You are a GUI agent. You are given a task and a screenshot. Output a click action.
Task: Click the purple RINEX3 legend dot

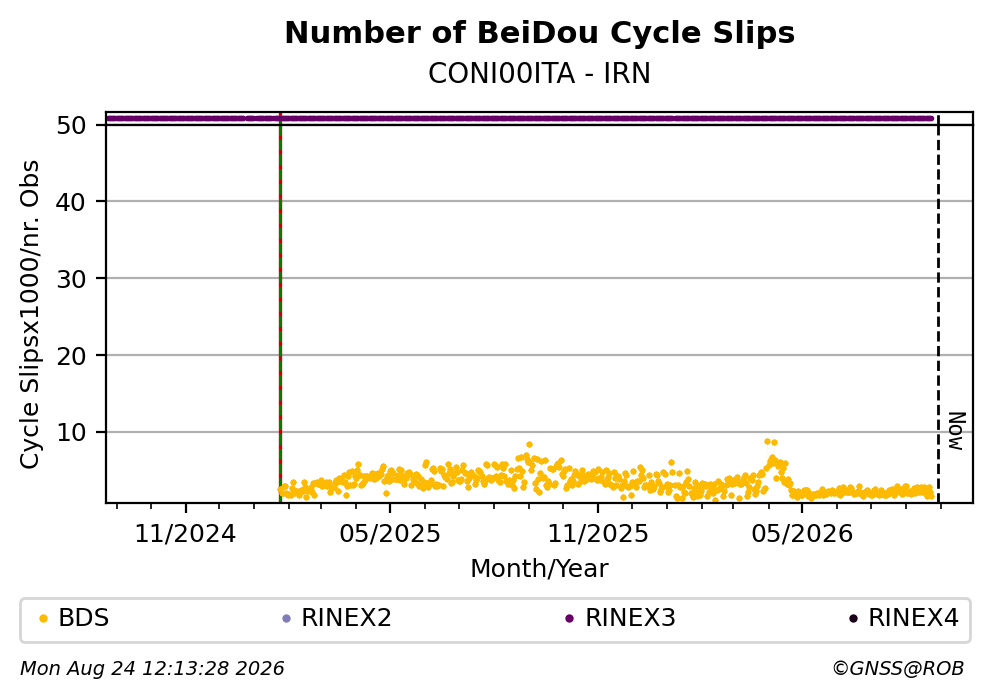(x=569, y=619)
